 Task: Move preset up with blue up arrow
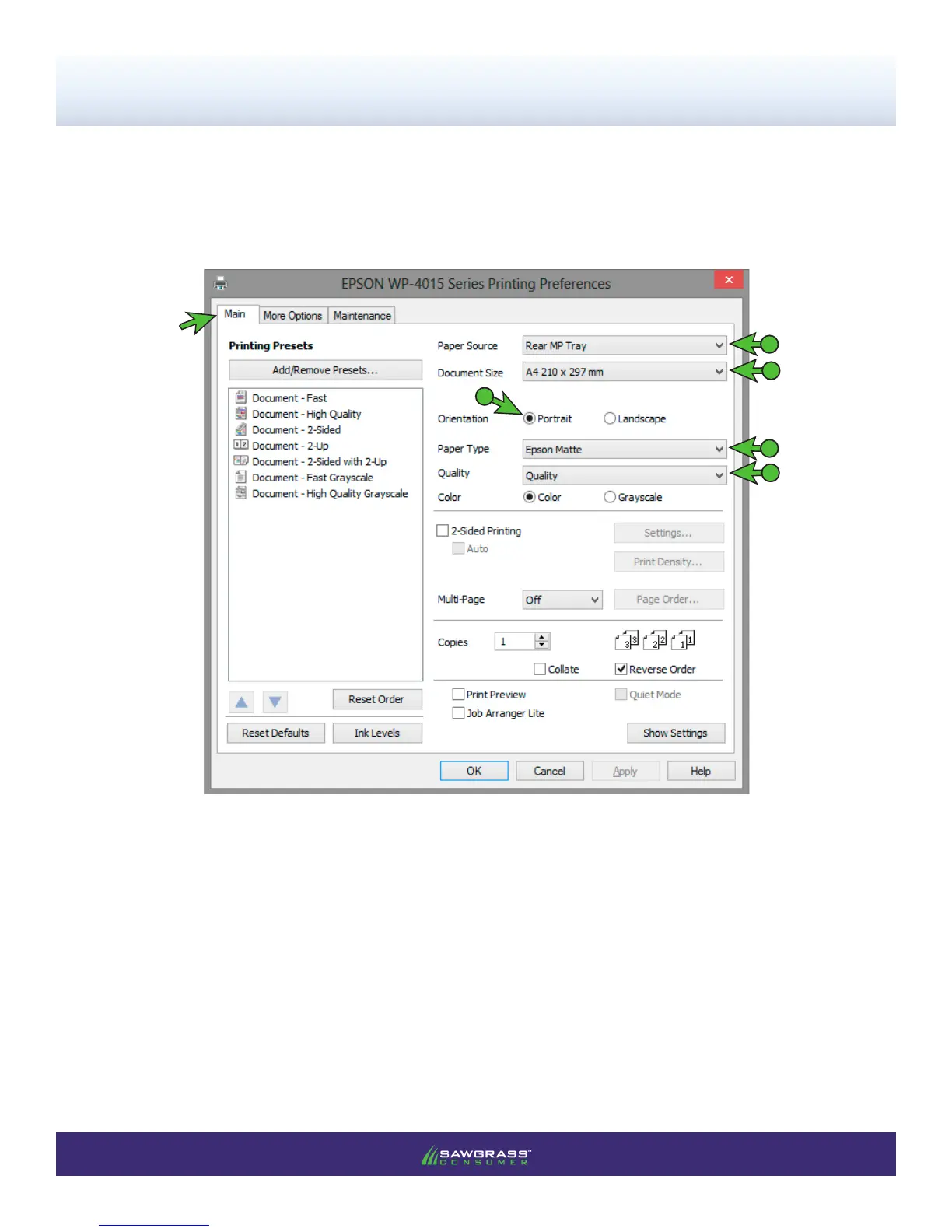coord(242,702)
